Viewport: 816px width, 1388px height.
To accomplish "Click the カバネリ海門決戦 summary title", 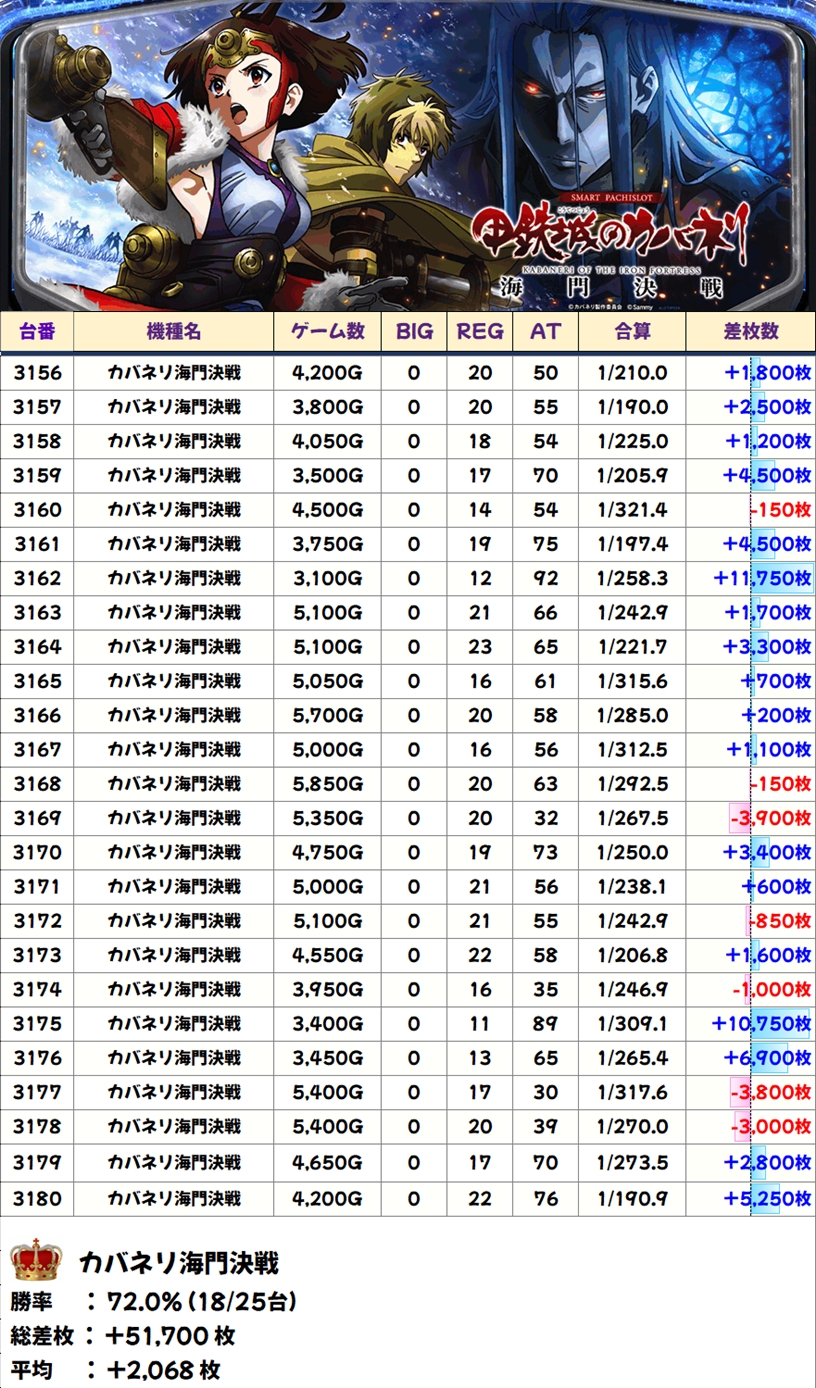I will [x=178, y=1263].
